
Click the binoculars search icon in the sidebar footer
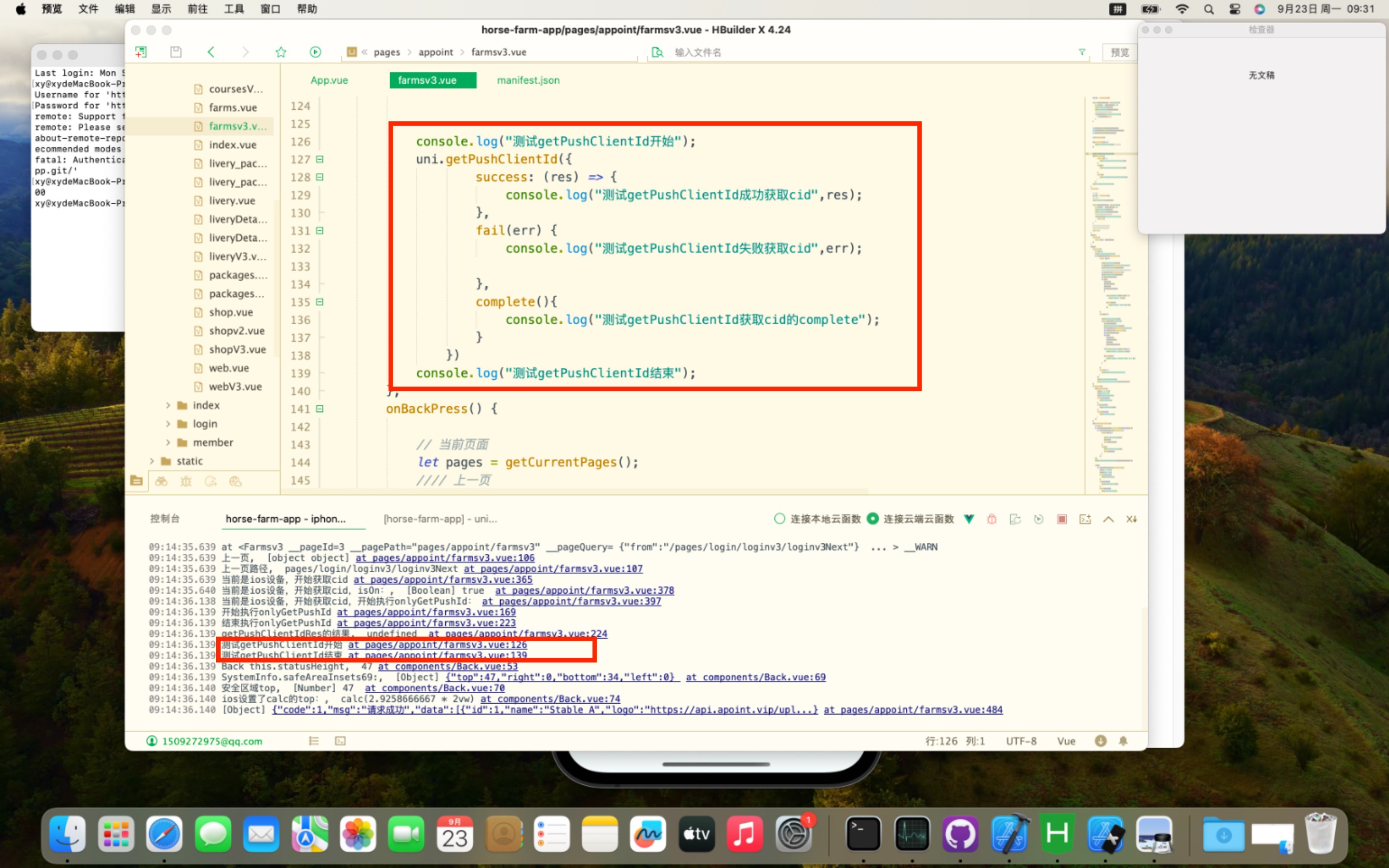coord(161,481)
